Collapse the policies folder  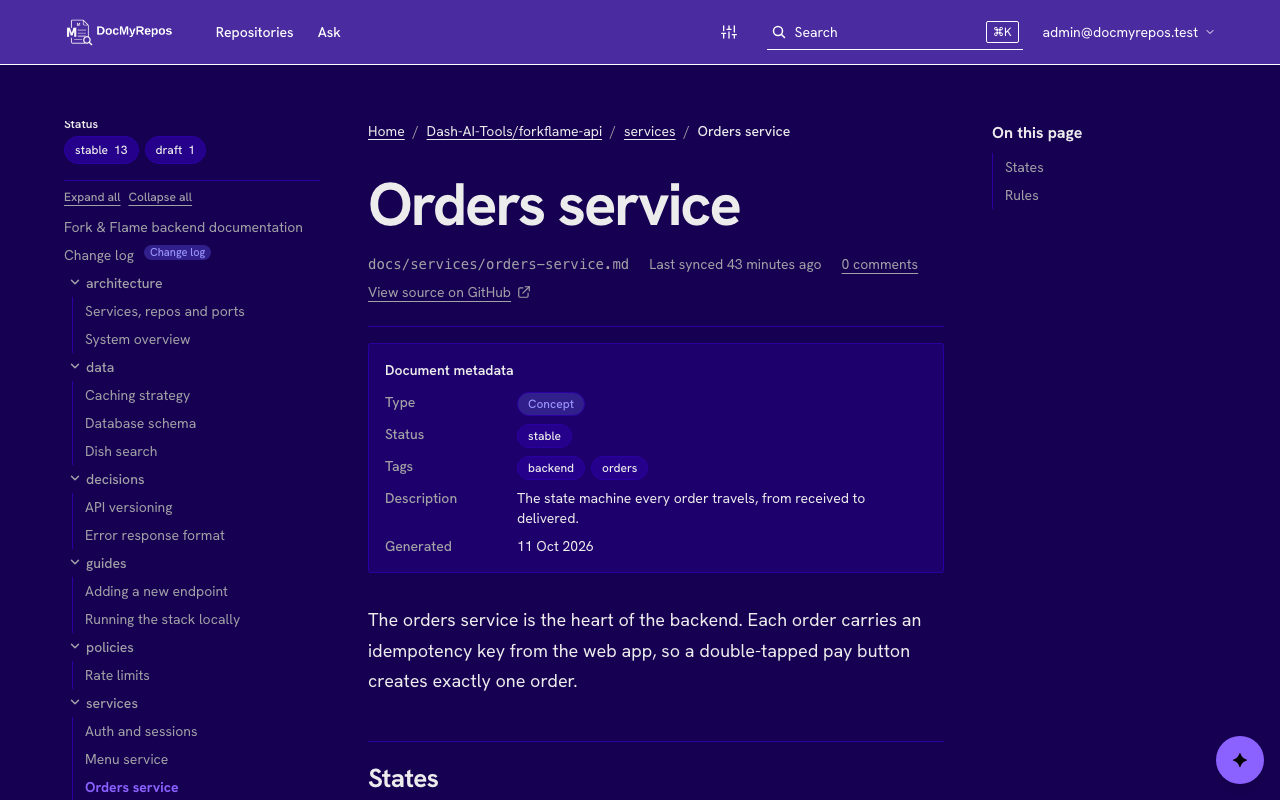[x=75, y=647]
